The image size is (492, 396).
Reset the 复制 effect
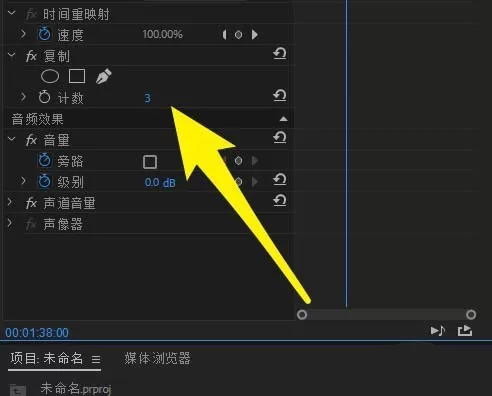[x=280, y=54]
